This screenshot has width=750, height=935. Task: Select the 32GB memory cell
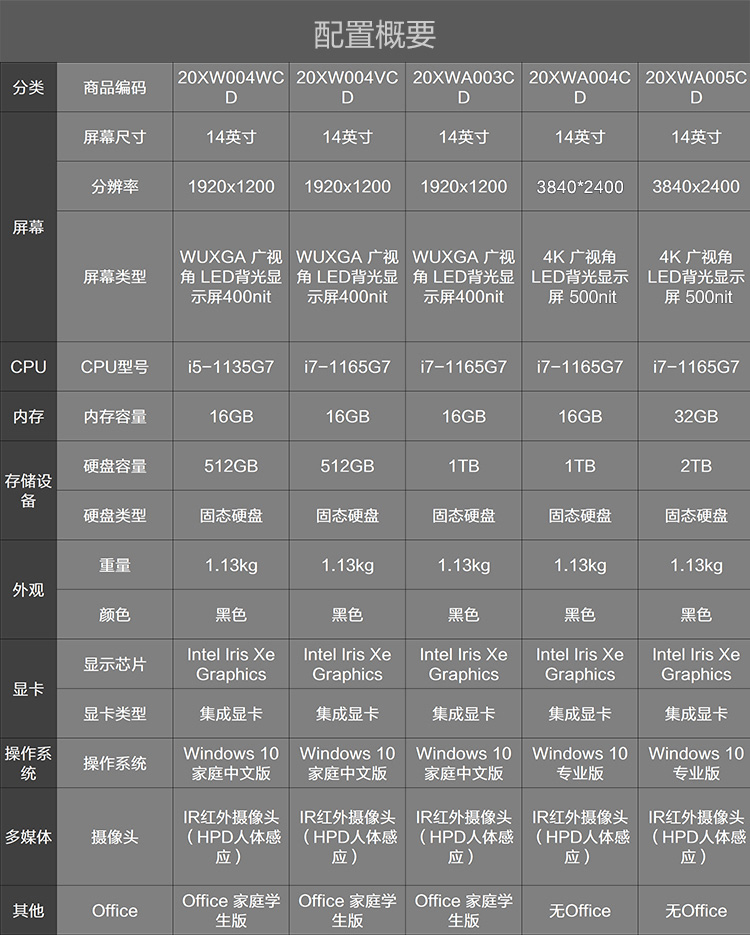695,416
